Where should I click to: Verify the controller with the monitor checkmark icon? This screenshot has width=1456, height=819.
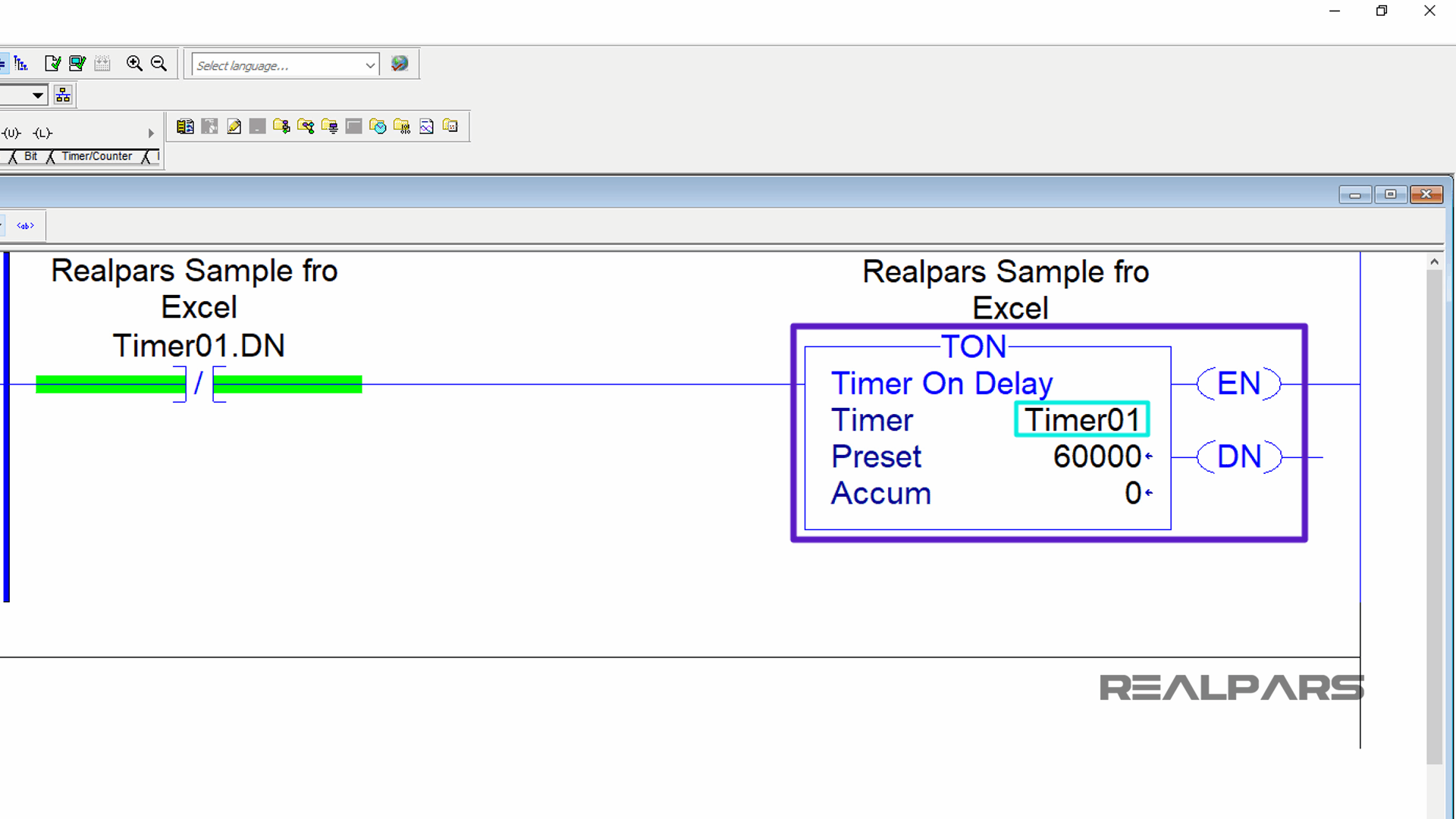tap(77, 64)
